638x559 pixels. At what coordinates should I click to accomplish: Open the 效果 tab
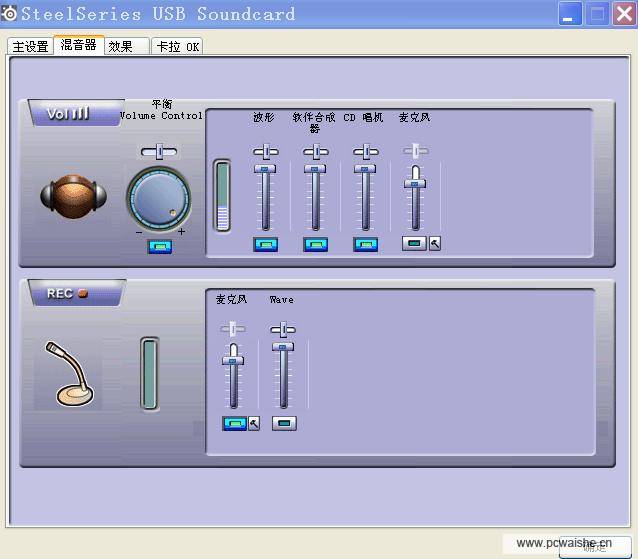tap(121, 46)
